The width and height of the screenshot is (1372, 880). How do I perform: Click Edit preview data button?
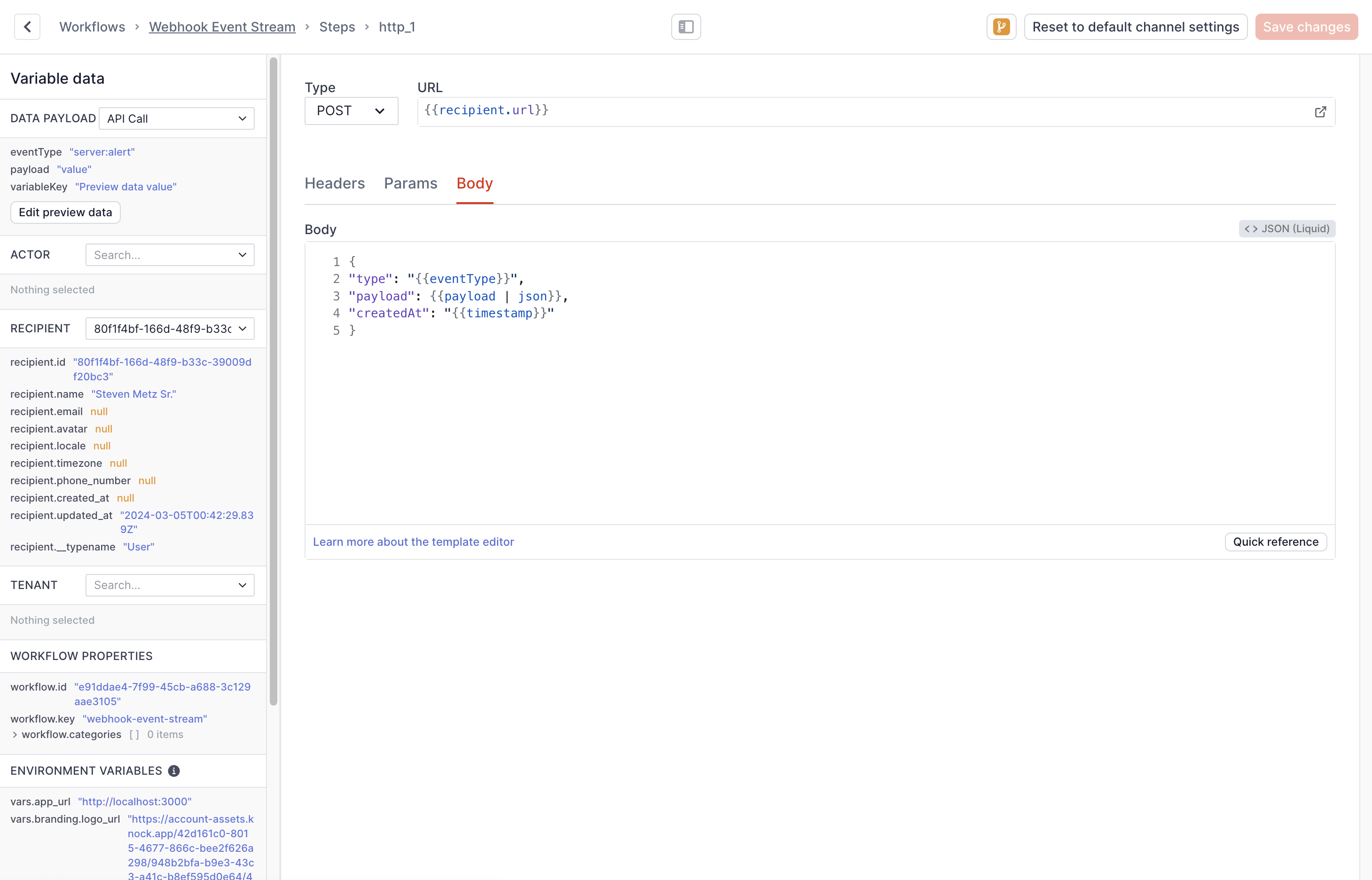(65, 211)
